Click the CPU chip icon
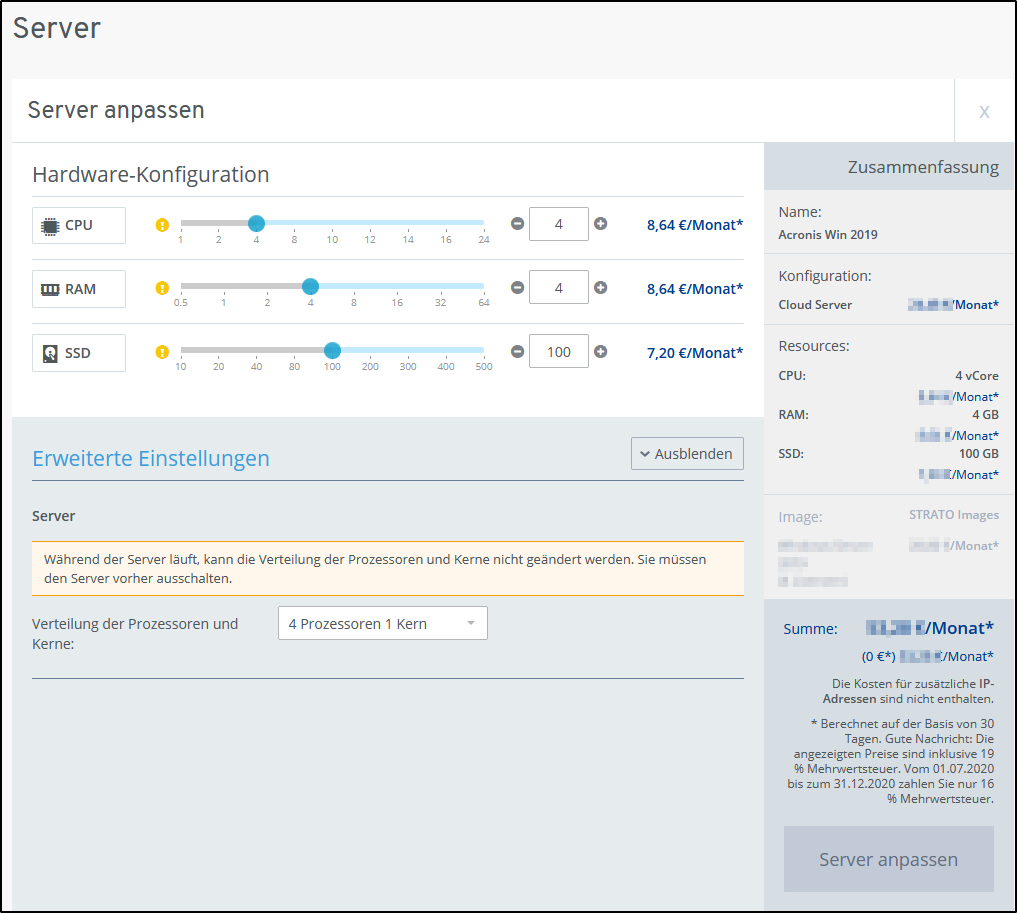Image resolution: width=1017 pixels, height=913 pixels. pos(50,226)
